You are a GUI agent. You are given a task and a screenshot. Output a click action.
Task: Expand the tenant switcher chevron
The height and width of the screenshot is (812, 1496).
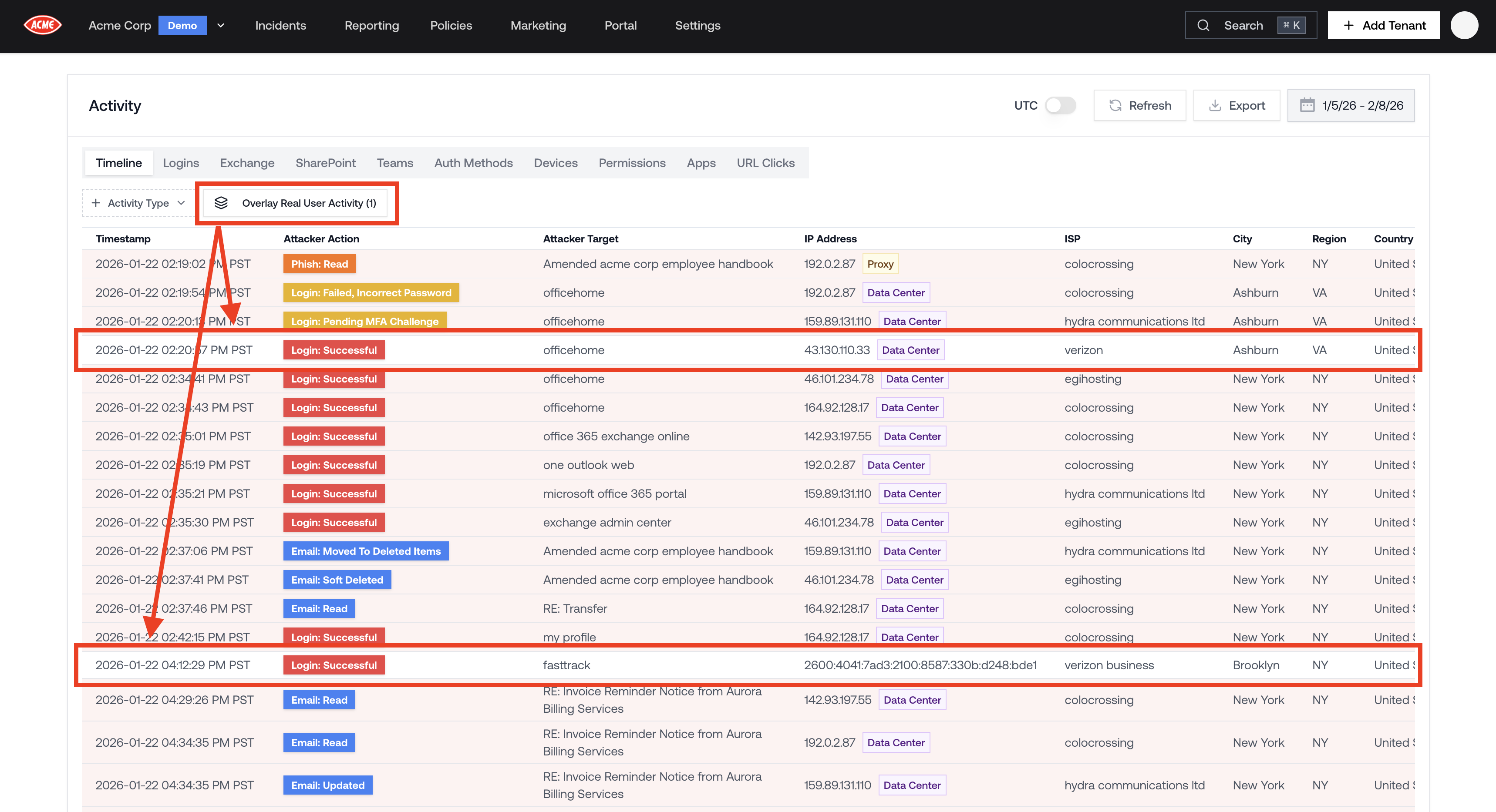(x=221, y=26)
